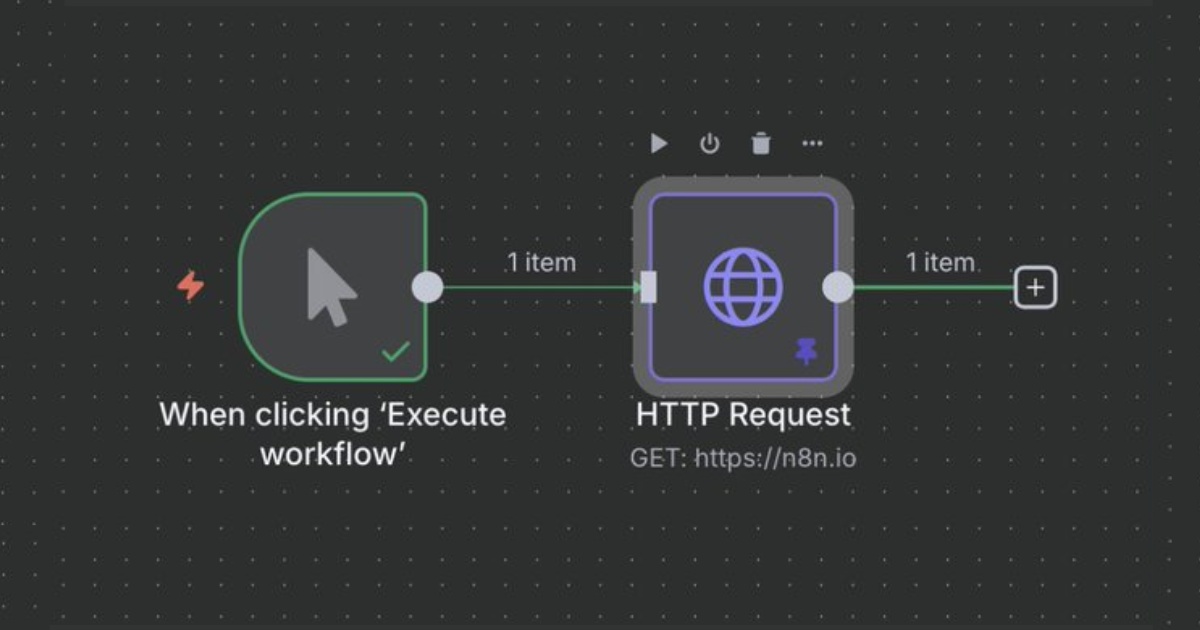Click the first '1 item' connection label
This screenshot has width=1200, height=630.
point(540,262)
